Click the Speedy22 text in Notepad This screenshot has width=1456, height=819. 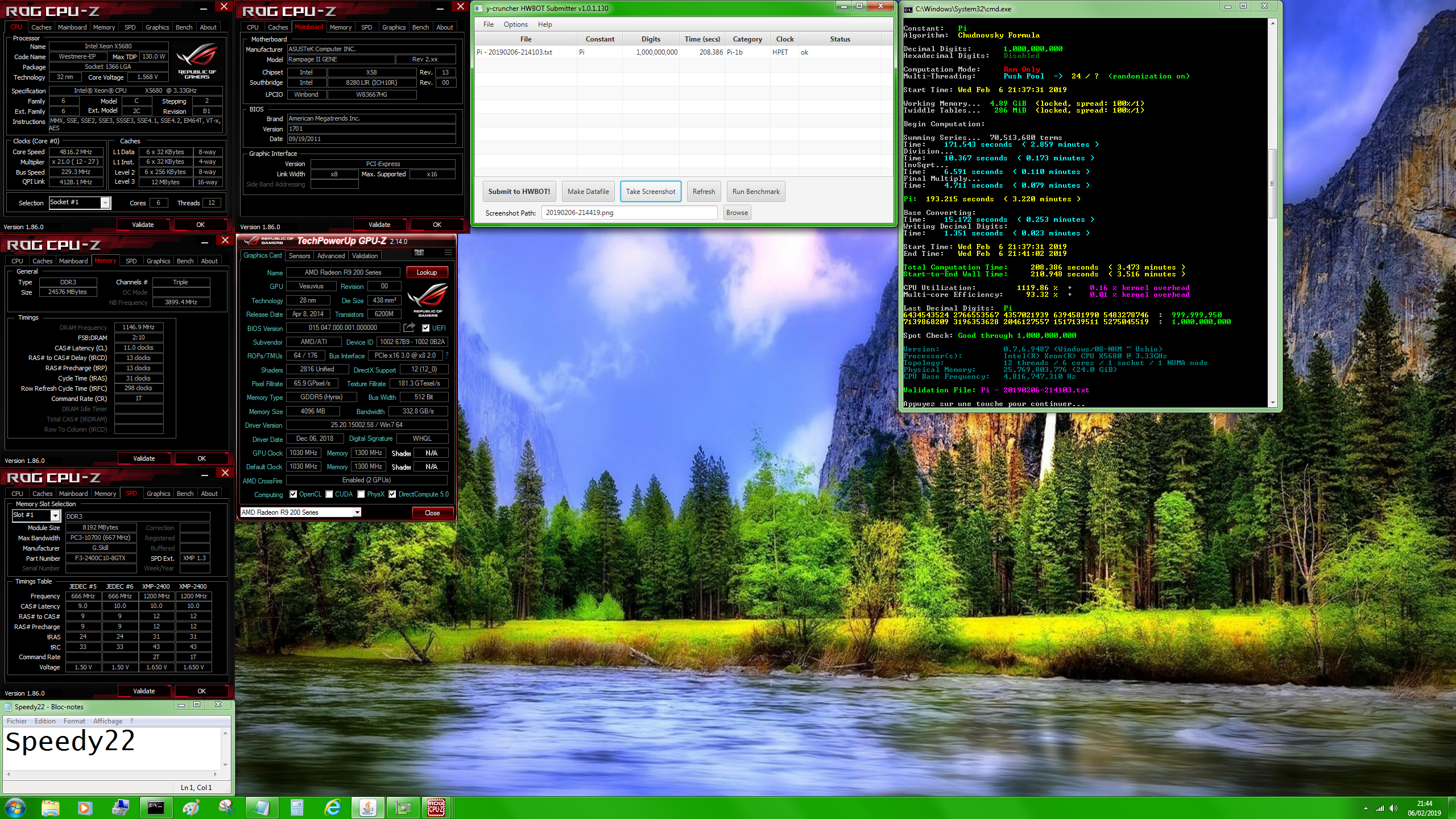(71, 741)
